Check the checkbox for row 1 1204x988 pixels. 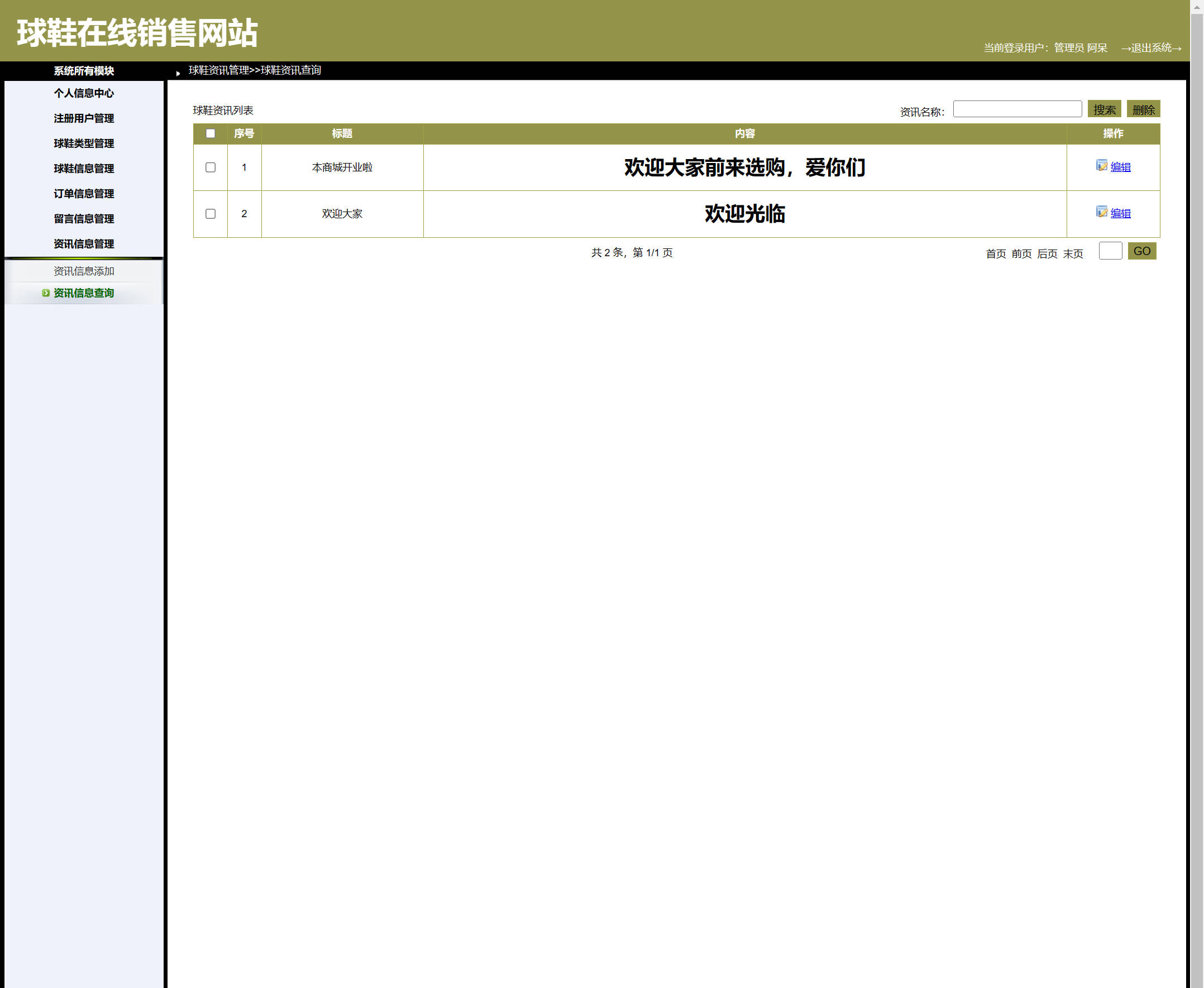(211, 167)
